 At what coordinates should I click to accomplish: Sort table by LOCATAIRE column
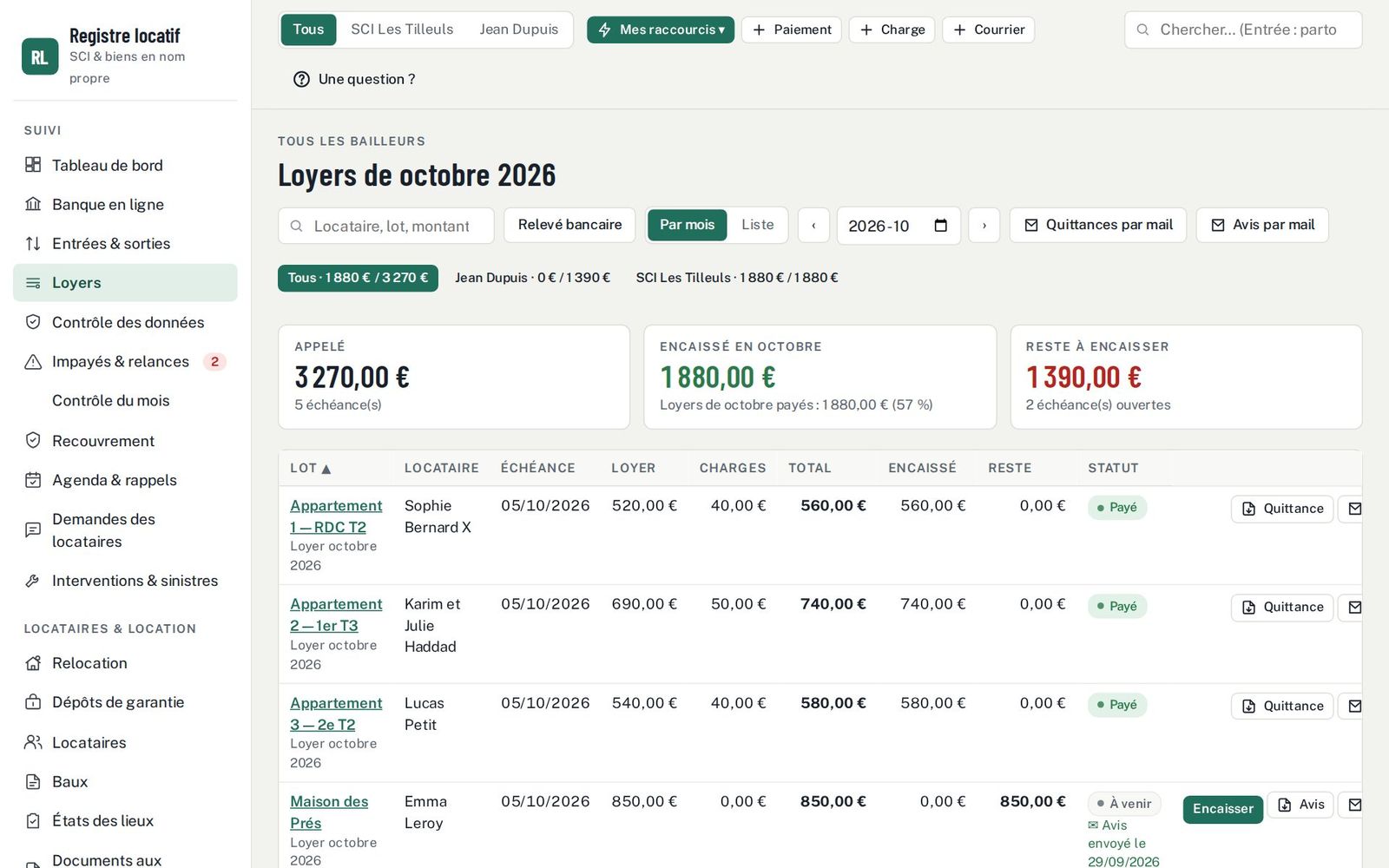(441, 468)
